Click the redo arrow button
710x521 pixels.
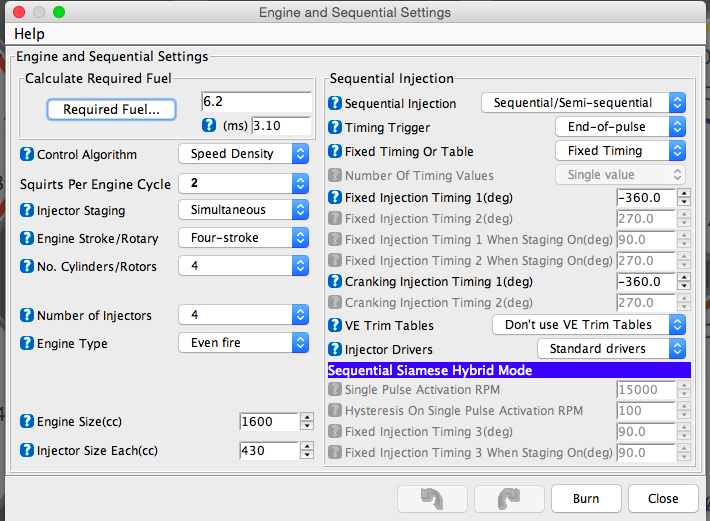pyautogui.click(x=507, y=499)
